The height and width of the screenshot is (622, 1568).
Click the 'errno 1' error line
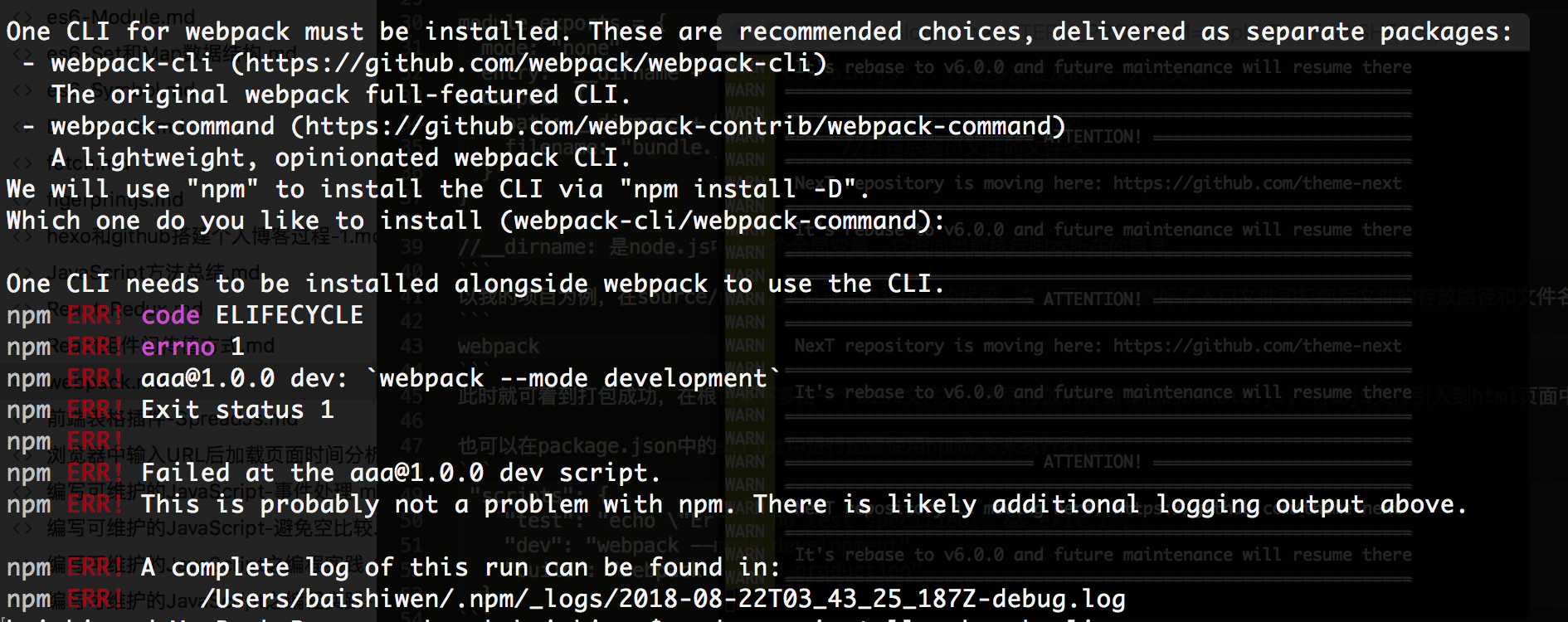[x=125, y=347]
